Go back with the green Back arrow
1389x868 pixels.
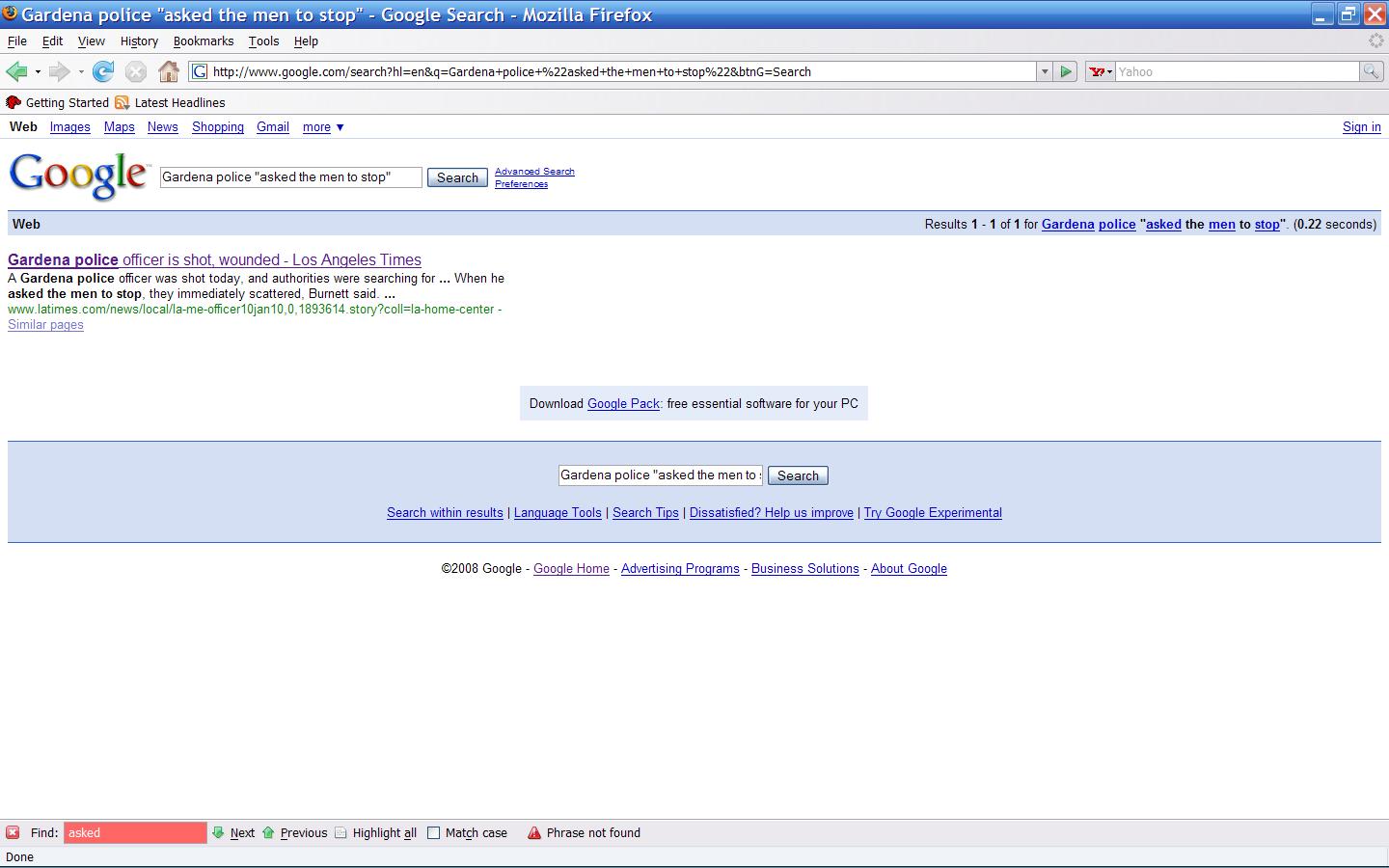[16, 71]
